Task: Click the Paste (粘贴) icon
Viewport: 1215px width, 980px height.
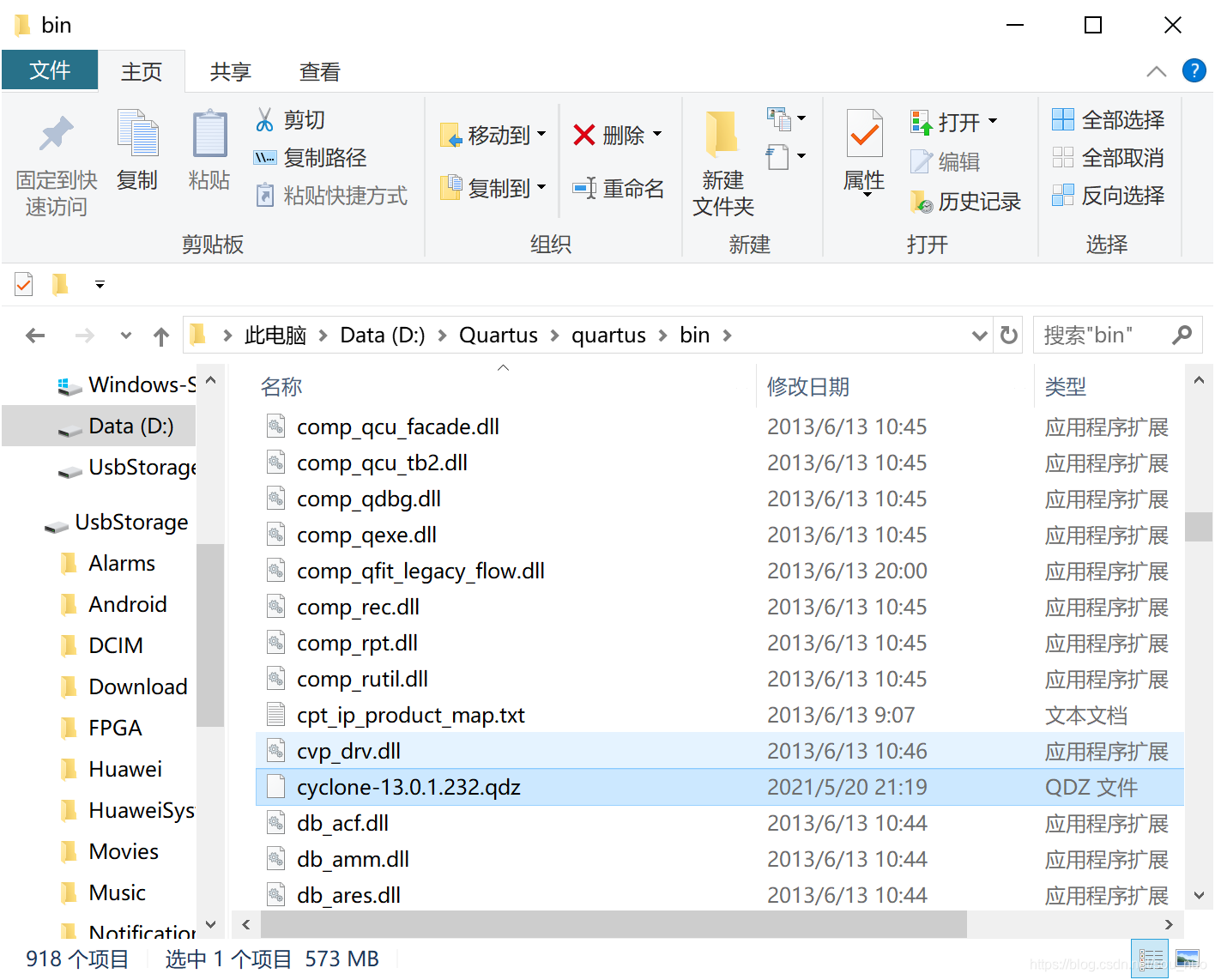Action: [209, 153]
